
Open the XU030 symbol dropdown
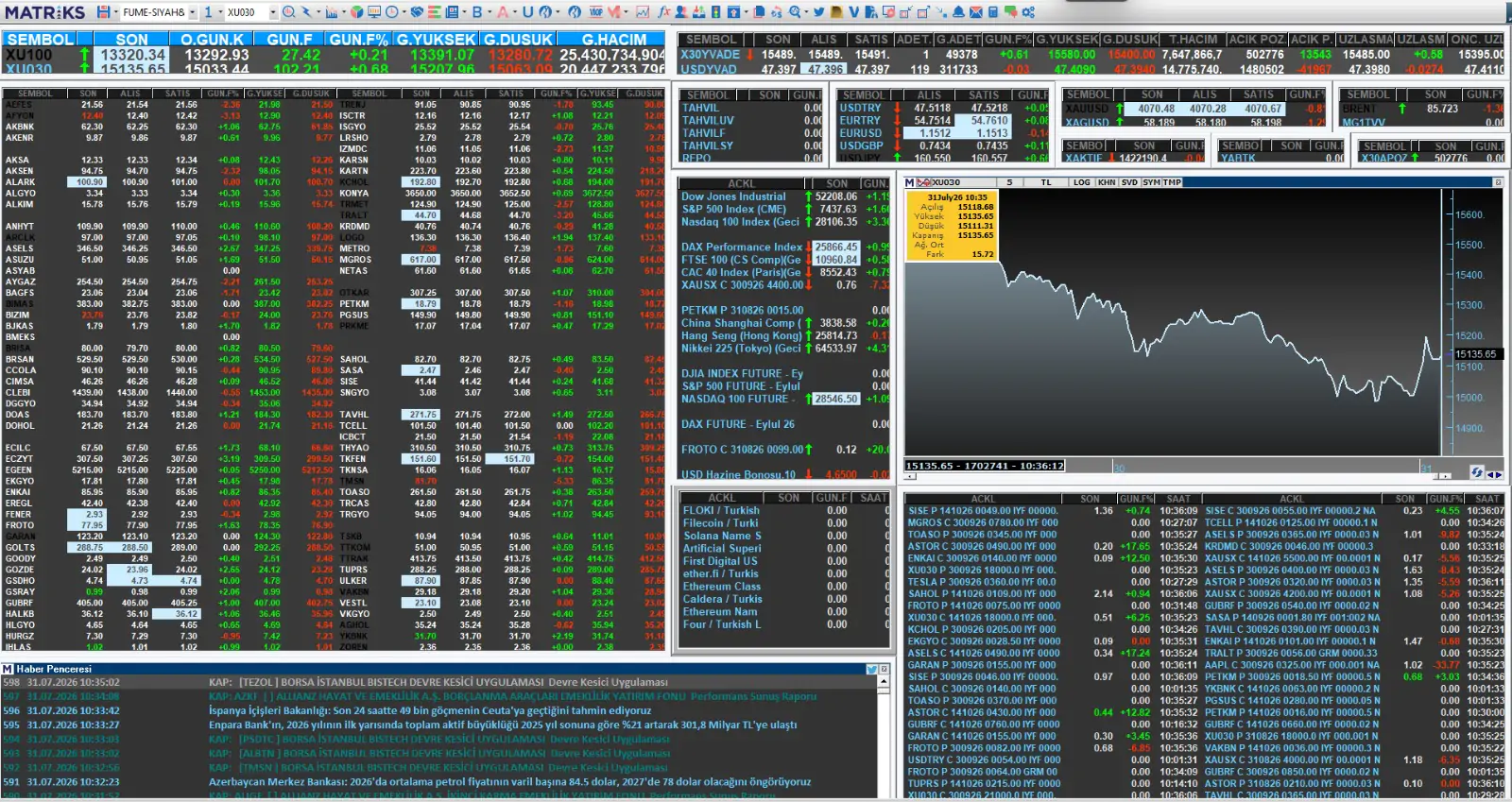tap(273, 12)
